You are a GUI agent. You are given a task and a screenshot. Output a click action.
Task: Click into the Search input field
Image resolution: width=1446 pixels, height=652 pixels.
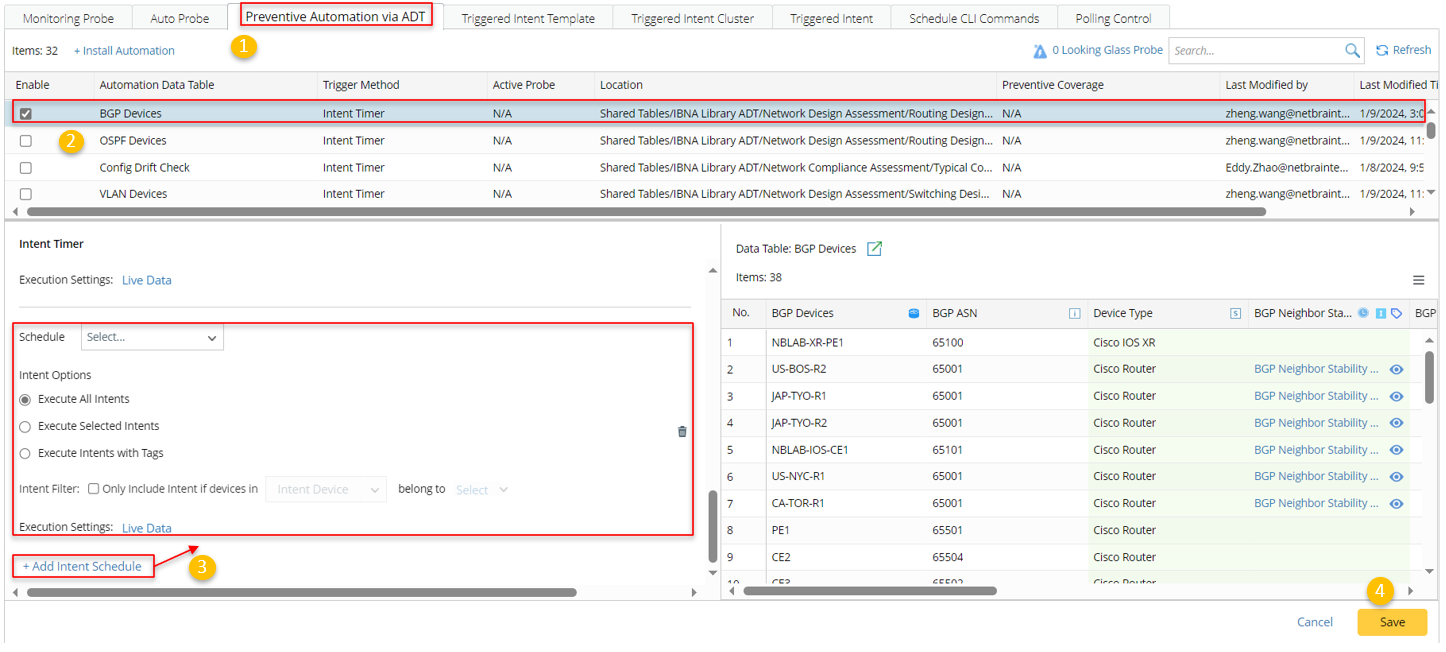[1254, 51]
